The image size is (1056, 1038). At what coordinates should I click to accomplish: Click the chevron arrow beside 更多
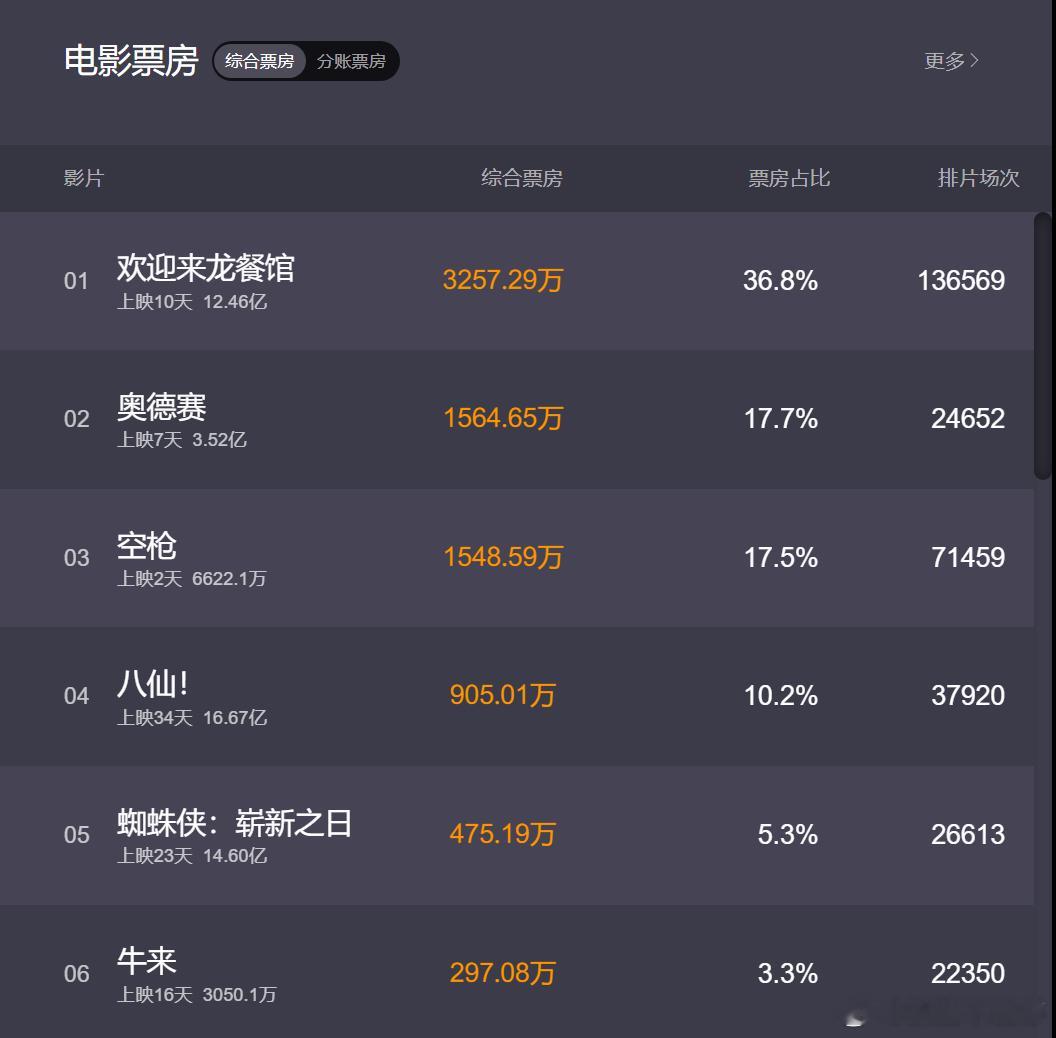pos(974,61)
